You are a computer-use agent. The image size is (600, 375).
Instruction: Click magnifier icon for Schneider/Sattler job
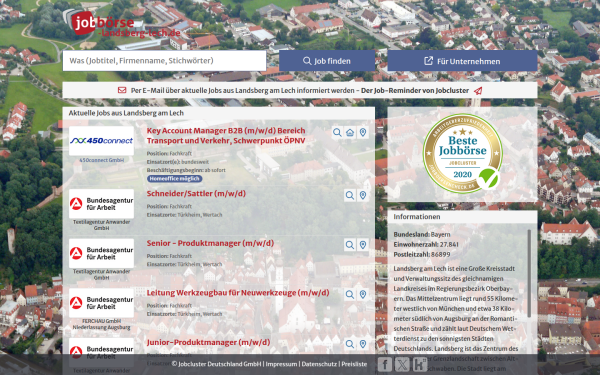click(x=350, y=196)
